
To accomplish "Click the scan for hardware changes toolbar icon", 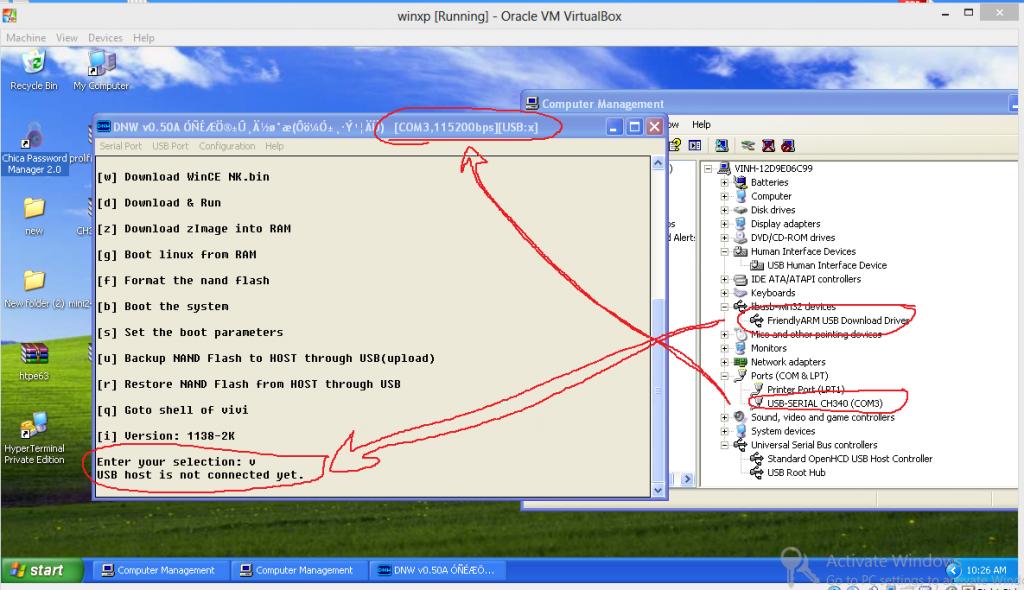I will pos(722,145).
